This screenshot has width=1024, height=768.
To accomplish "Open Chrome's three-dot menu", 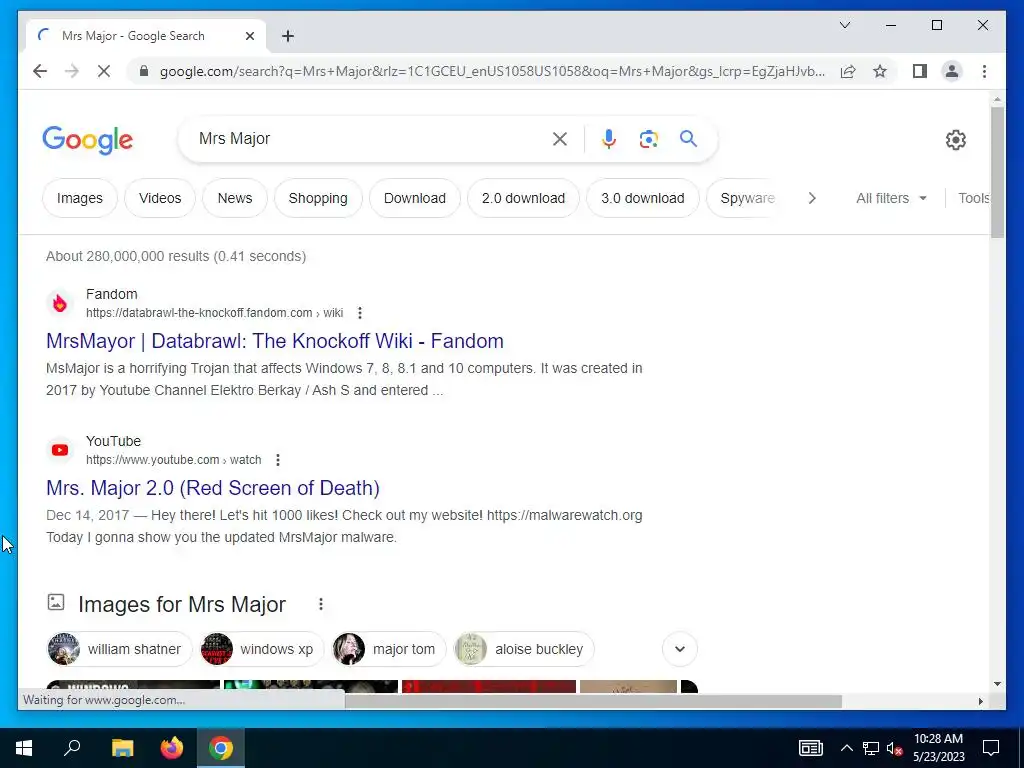I will click(984, 71).
